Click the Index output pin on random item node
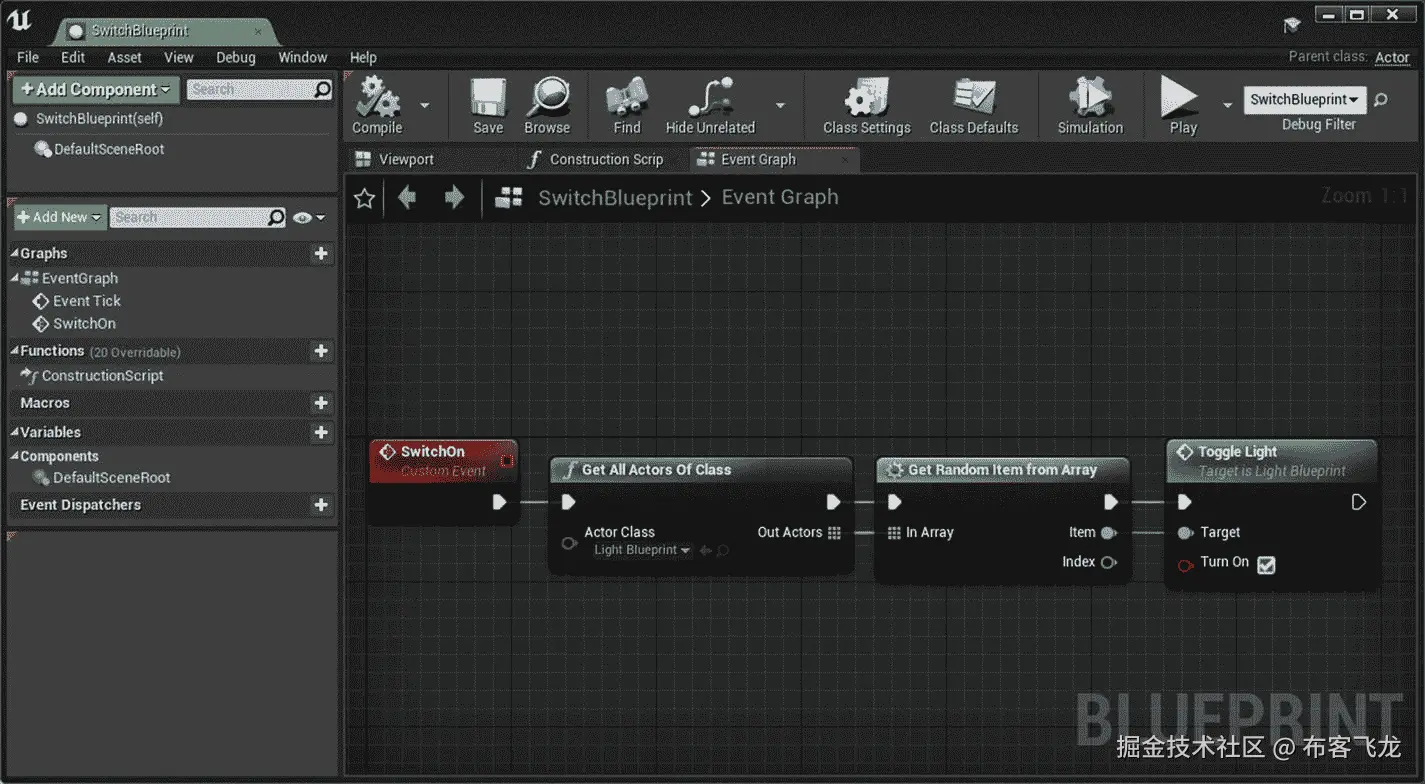This screenshot has height=784, width=1425. coord(1108,562)
